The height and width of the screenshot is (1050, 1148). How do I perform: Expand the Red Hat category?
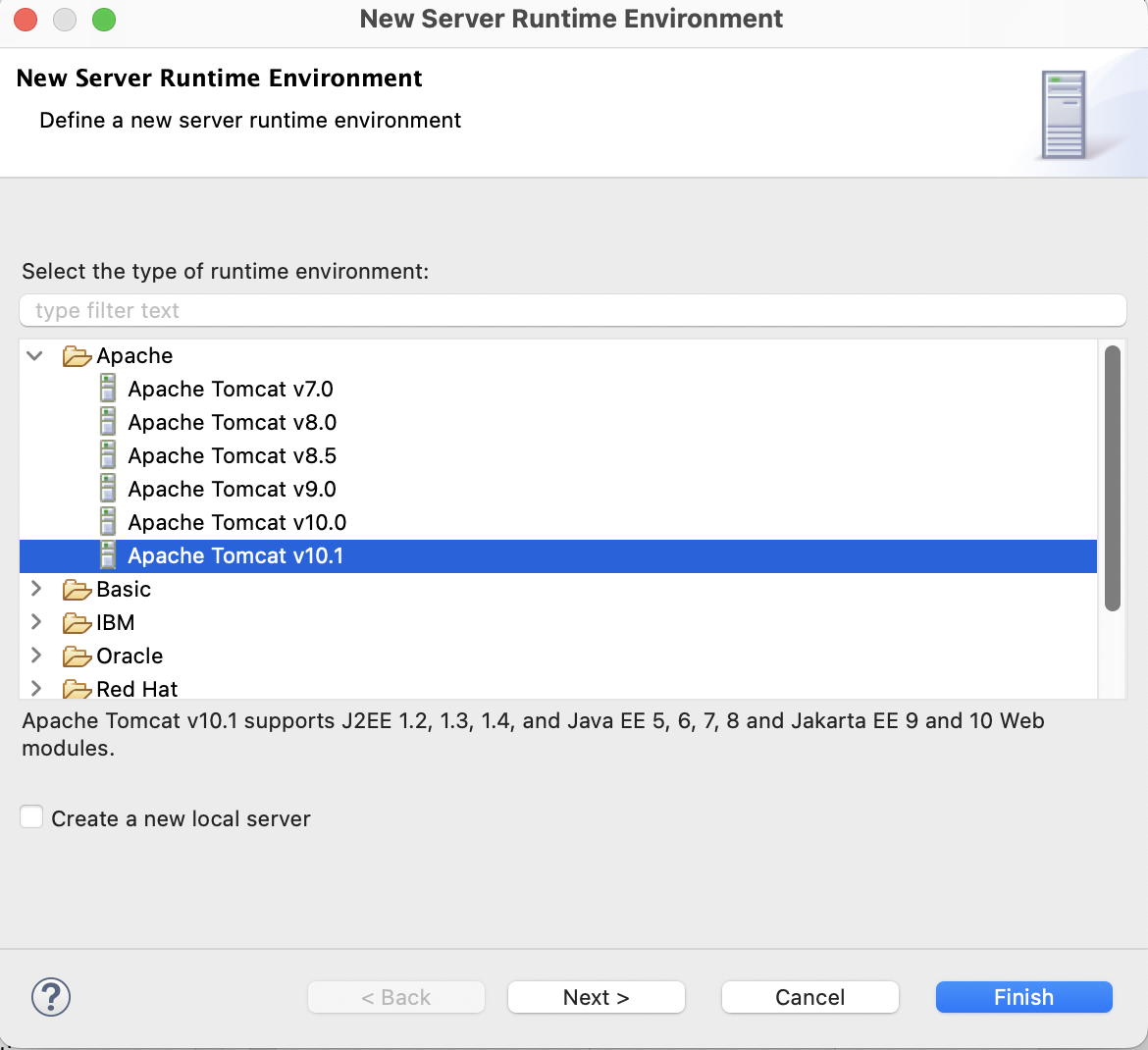(35, 688)
